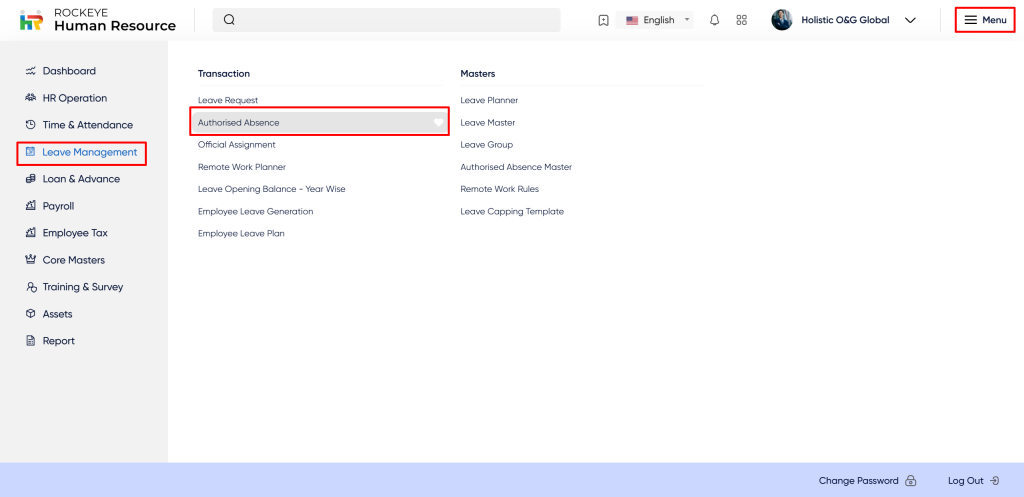Open the notifications bell
The width and height of the screenshot is (1024, 497).
(714, 20)
